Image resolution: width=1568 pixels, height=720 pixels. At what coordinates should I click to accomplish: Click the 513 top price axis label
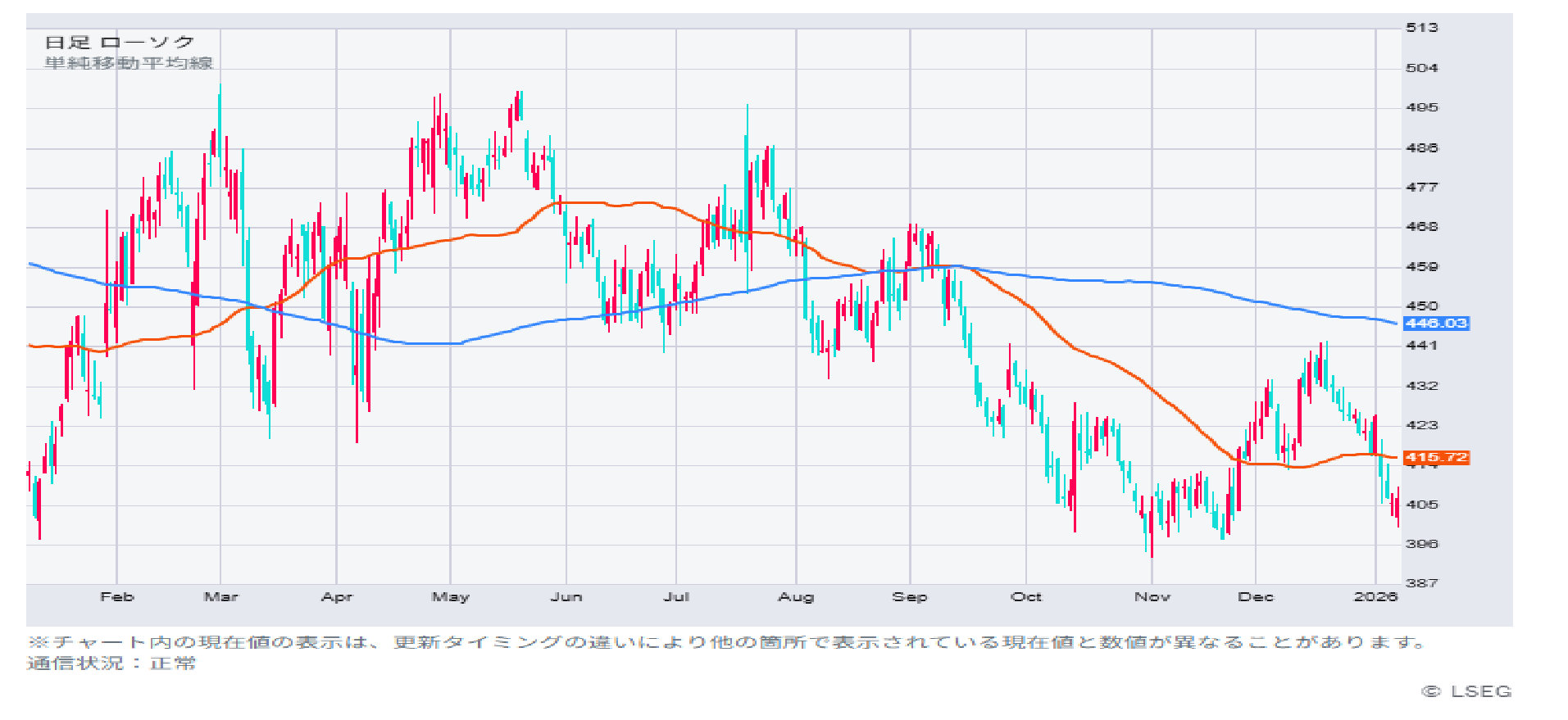(x=1421, y=28)
